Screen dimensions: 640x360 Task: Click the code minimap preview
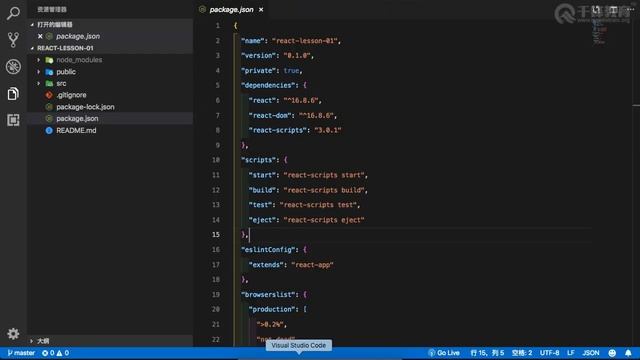pos(599,33)
